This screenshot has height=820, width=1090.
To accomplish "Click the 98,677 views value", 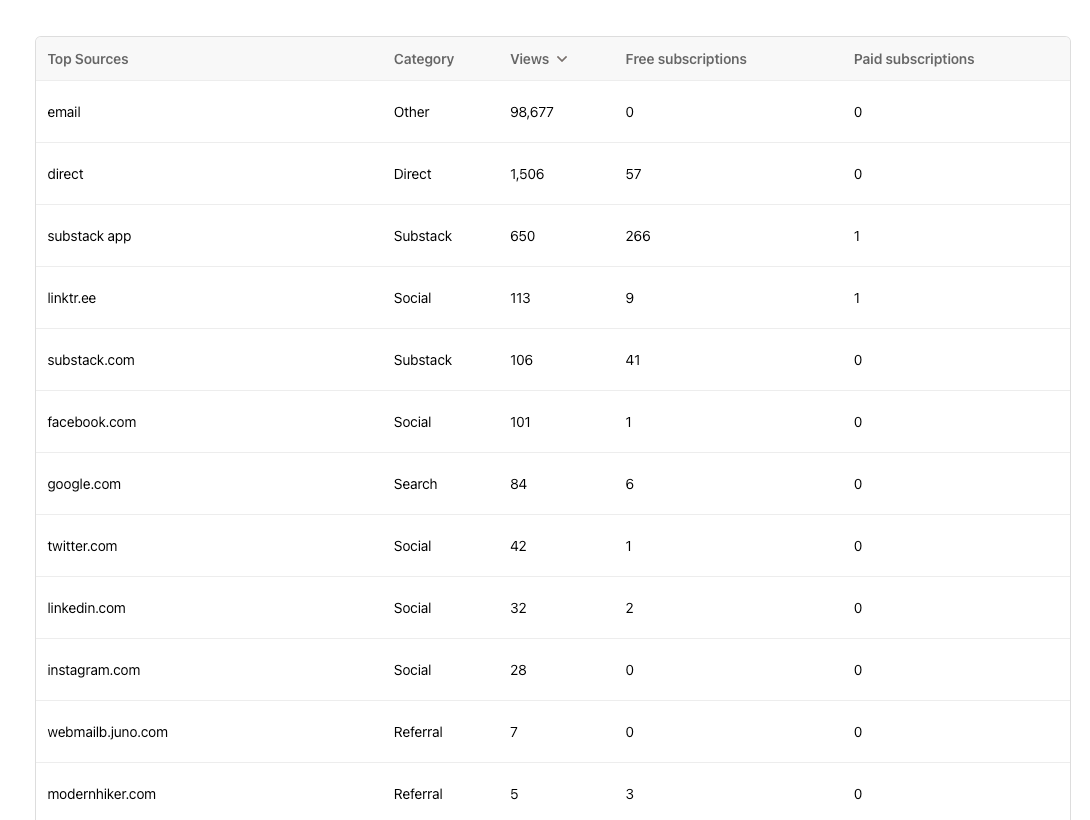I will (532, 112).
